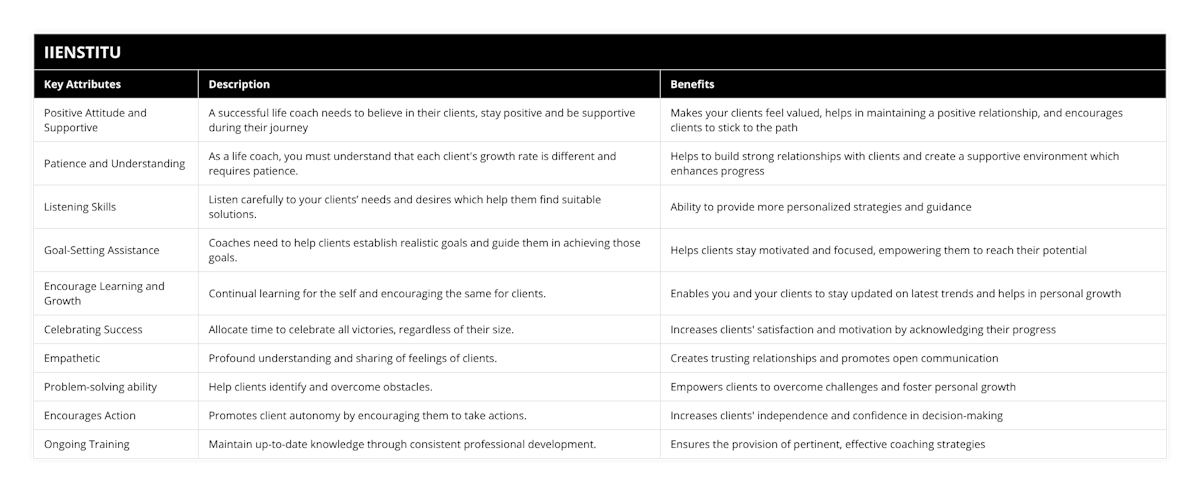This screenshot has height=492, width=1200.
Task: Click the Encourages Action row label
Action: [90, 415]
